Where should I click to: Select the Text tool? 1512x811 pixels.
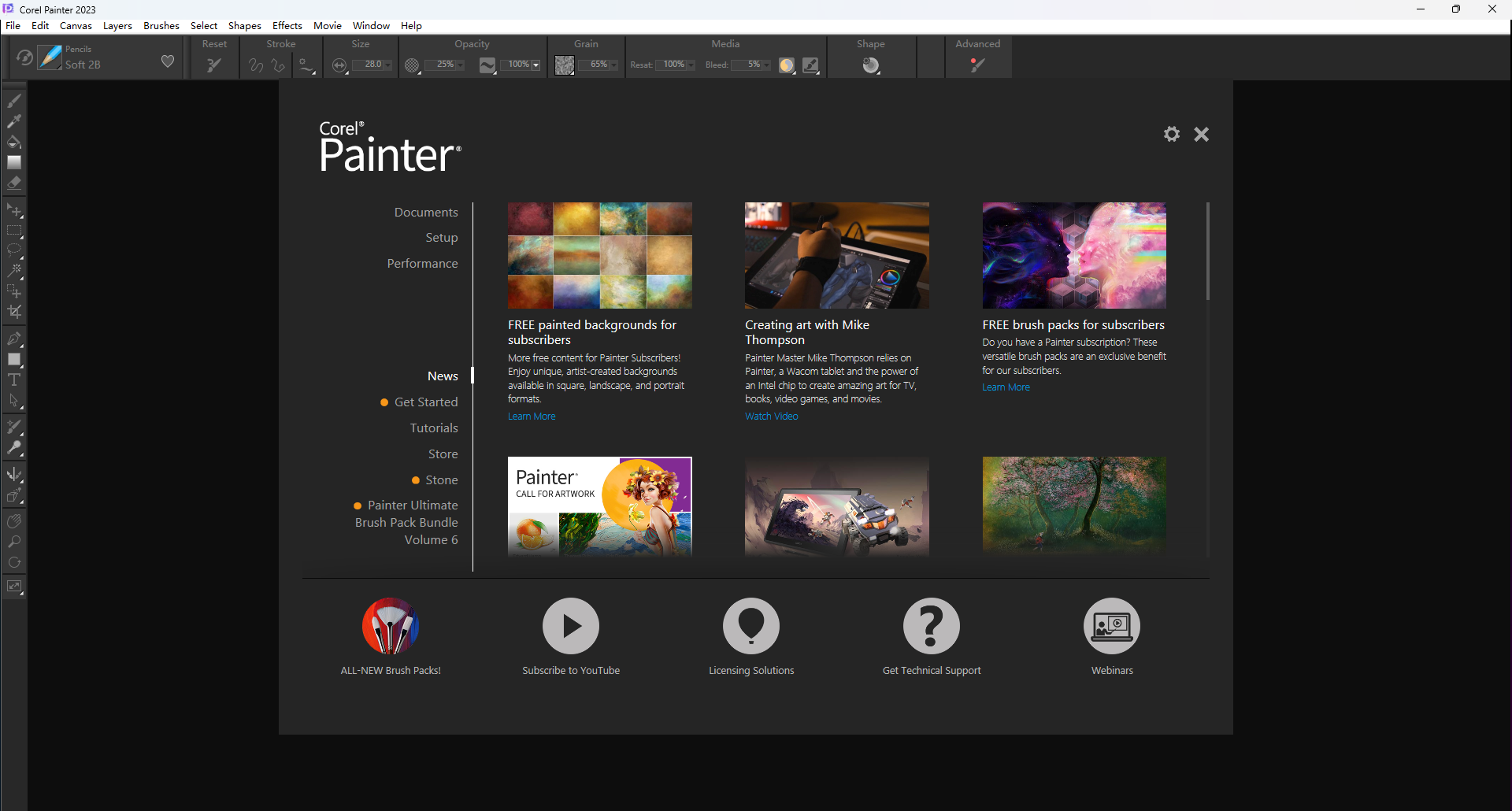(14, 380)
